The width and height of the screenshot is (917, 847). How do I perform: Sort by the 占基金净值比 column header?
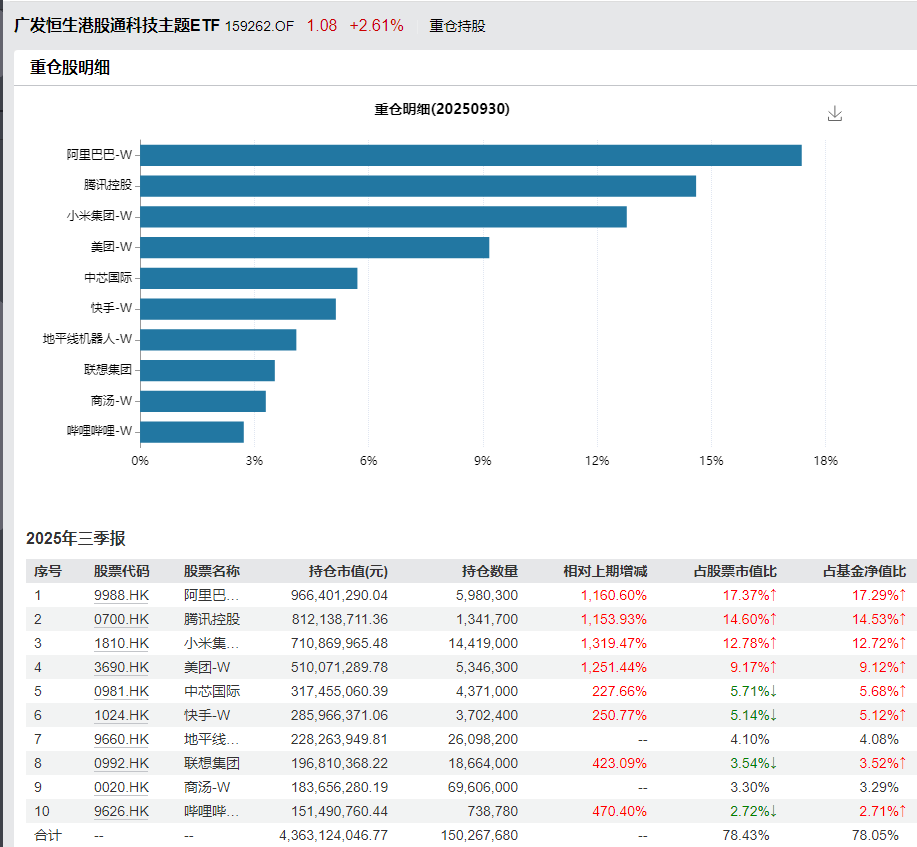coord(864,571)
